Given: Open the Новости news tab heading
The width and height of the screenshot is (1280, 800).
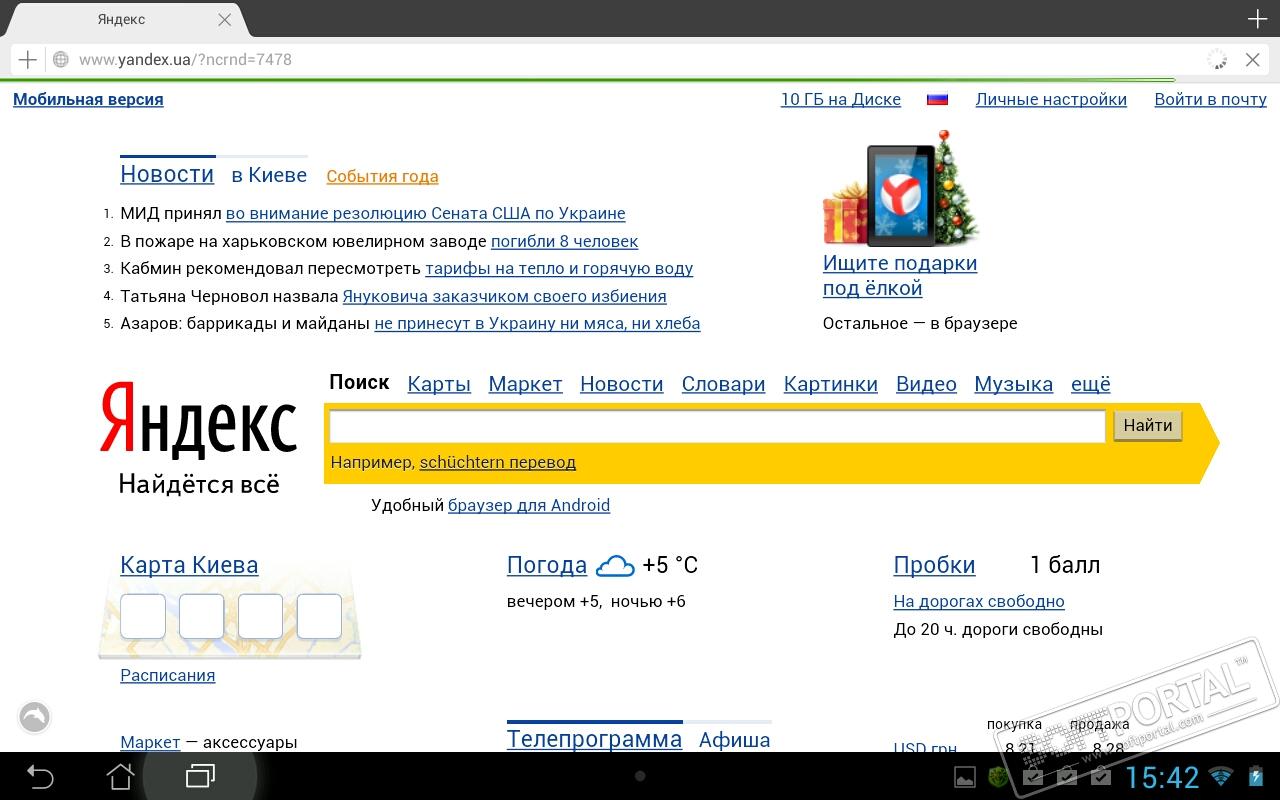Looking at the screenshot, I should point(167,174).
